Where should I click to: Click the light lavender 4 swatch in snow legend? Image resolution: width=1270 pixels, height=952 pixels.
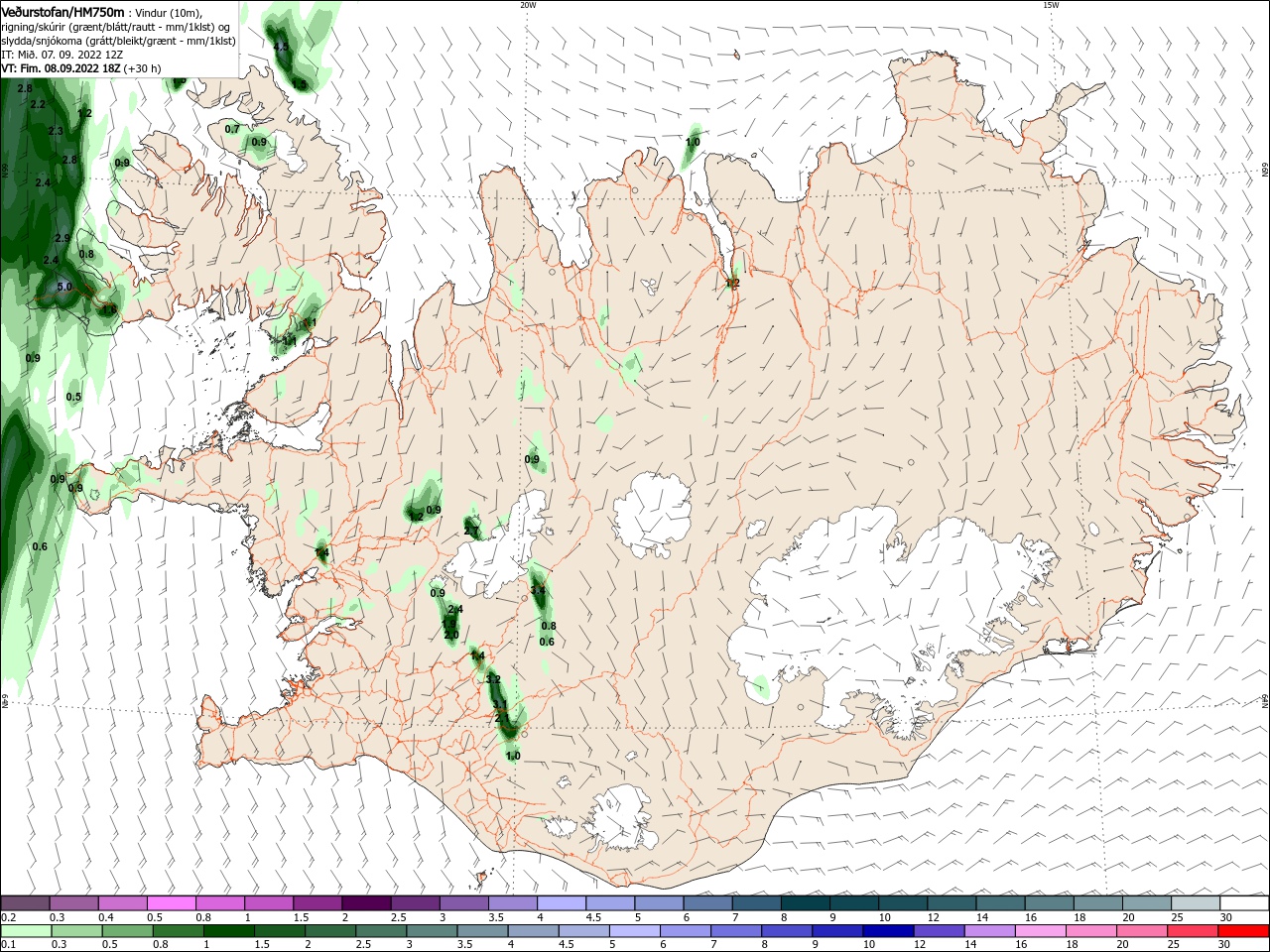point(562,903)
